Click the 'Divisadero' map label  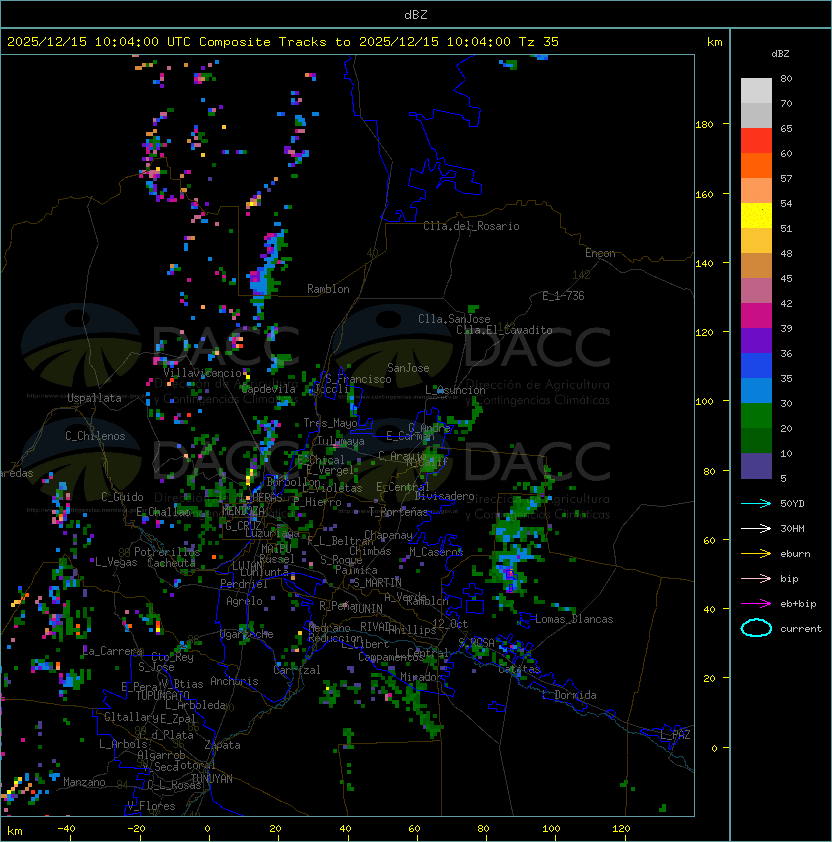click(x=444, y=496)
